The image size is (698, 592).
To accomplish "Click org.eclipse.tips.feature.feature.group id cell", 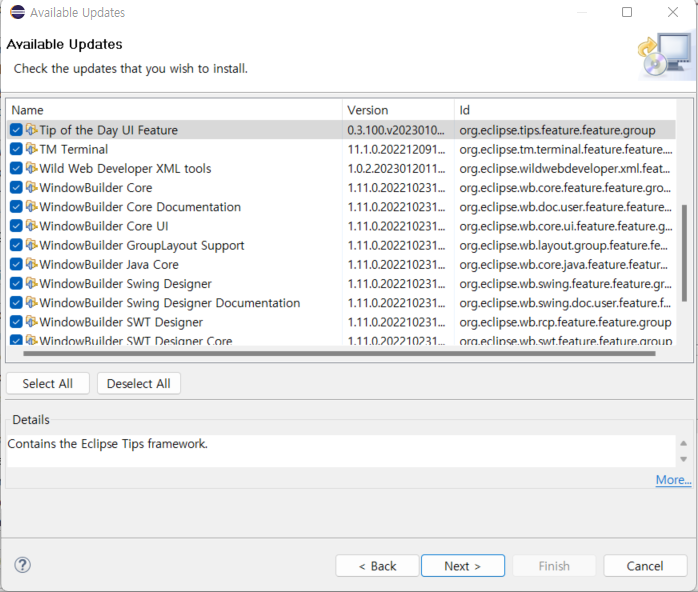I will pos(557,130).
